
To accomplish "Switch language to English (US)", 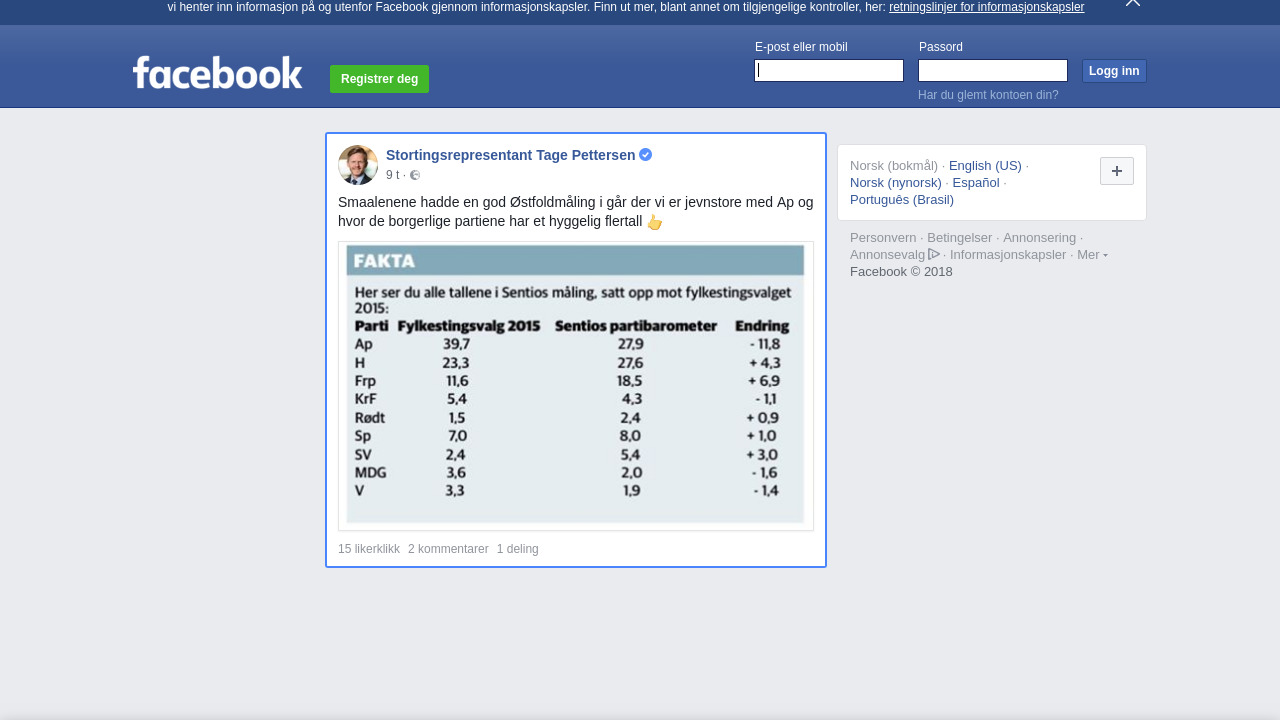I will tap(985, 166).
